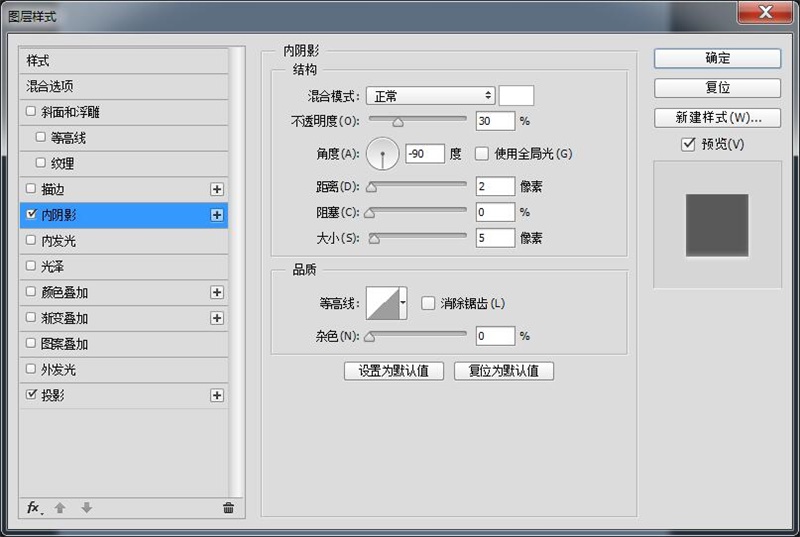Image resolution: width=800 pixels, height=537 pixels.
Task: Click the plus icon beside 颜色叠加
Action: pyautogui.click(x=217, y=292)
